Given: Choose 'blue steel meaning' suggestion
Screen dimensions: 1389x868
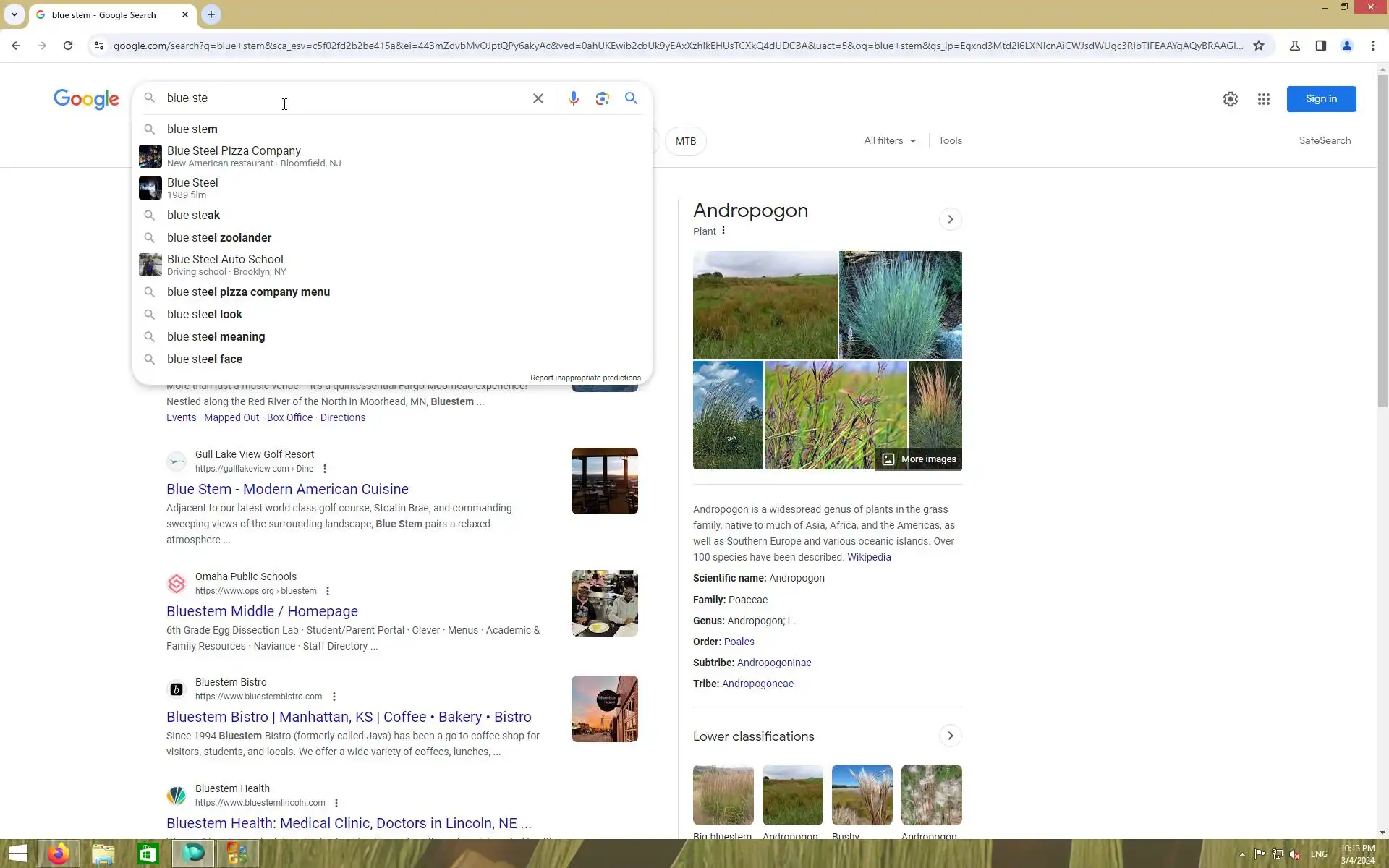Looking at the screenshot, I should [216, 337].
